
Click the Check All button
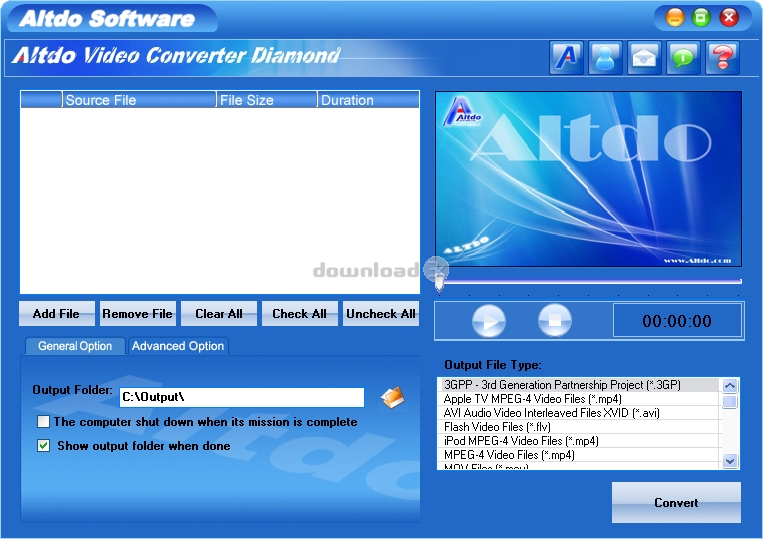[x=299, y=314]
